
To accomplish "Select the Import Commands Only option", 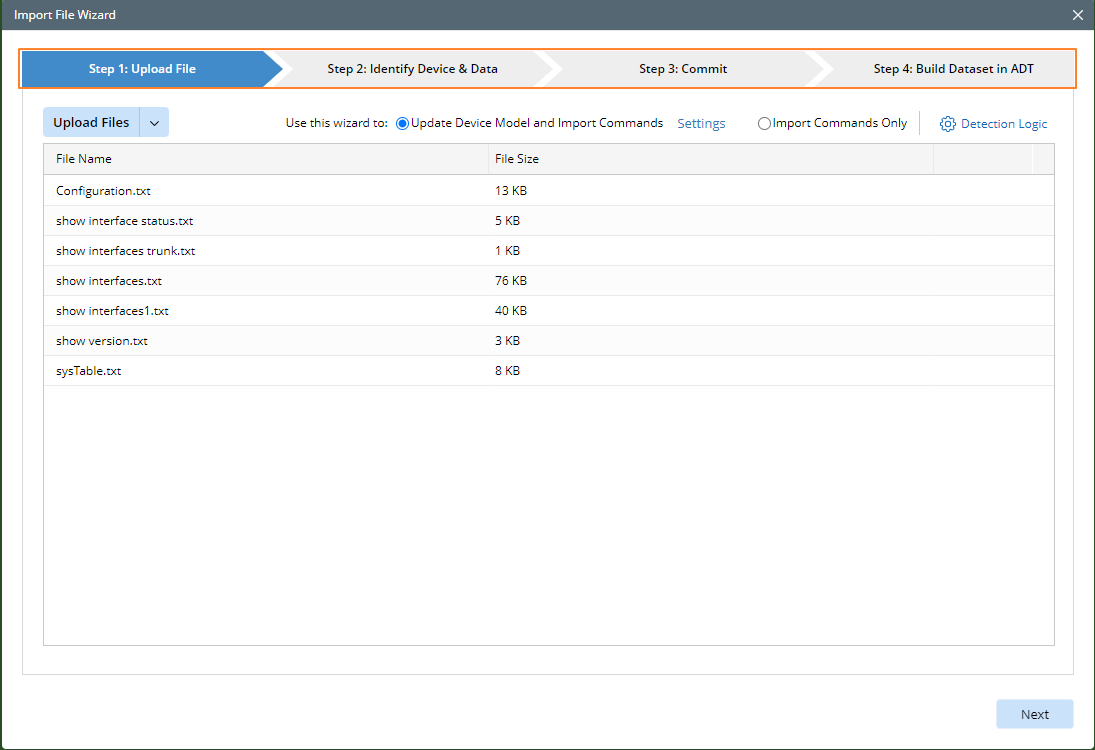I will pos(764,123).
